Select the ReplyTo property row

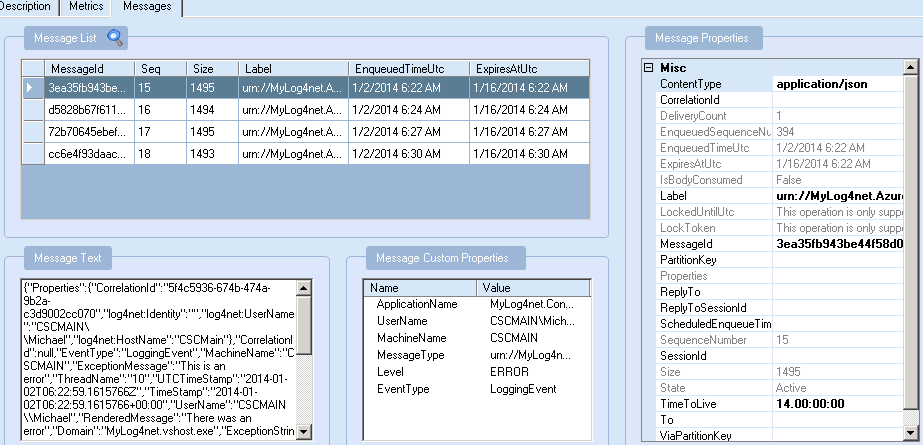pos(781,292)
